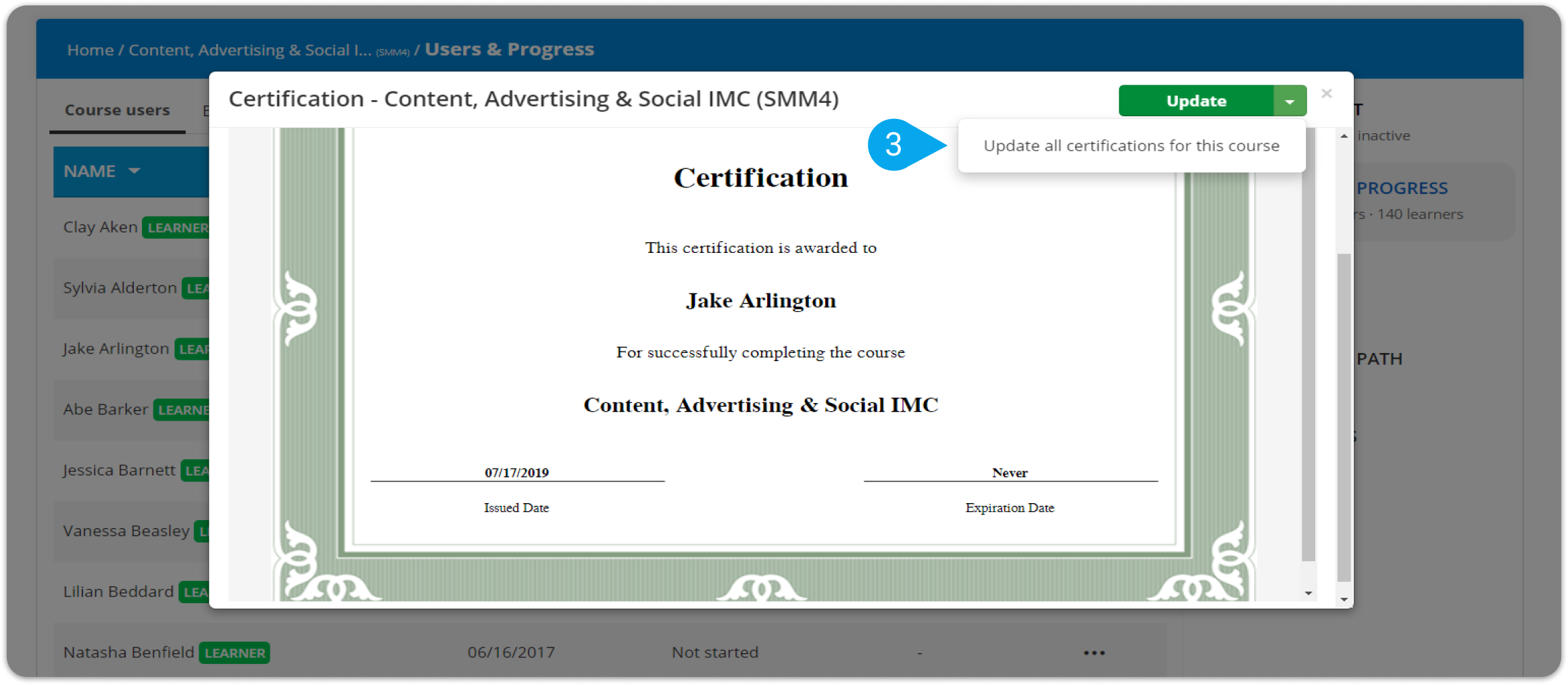Close the Certification dialog with the X
The width and height of the screenshot is (1568, 685).
coord(1326,94)
